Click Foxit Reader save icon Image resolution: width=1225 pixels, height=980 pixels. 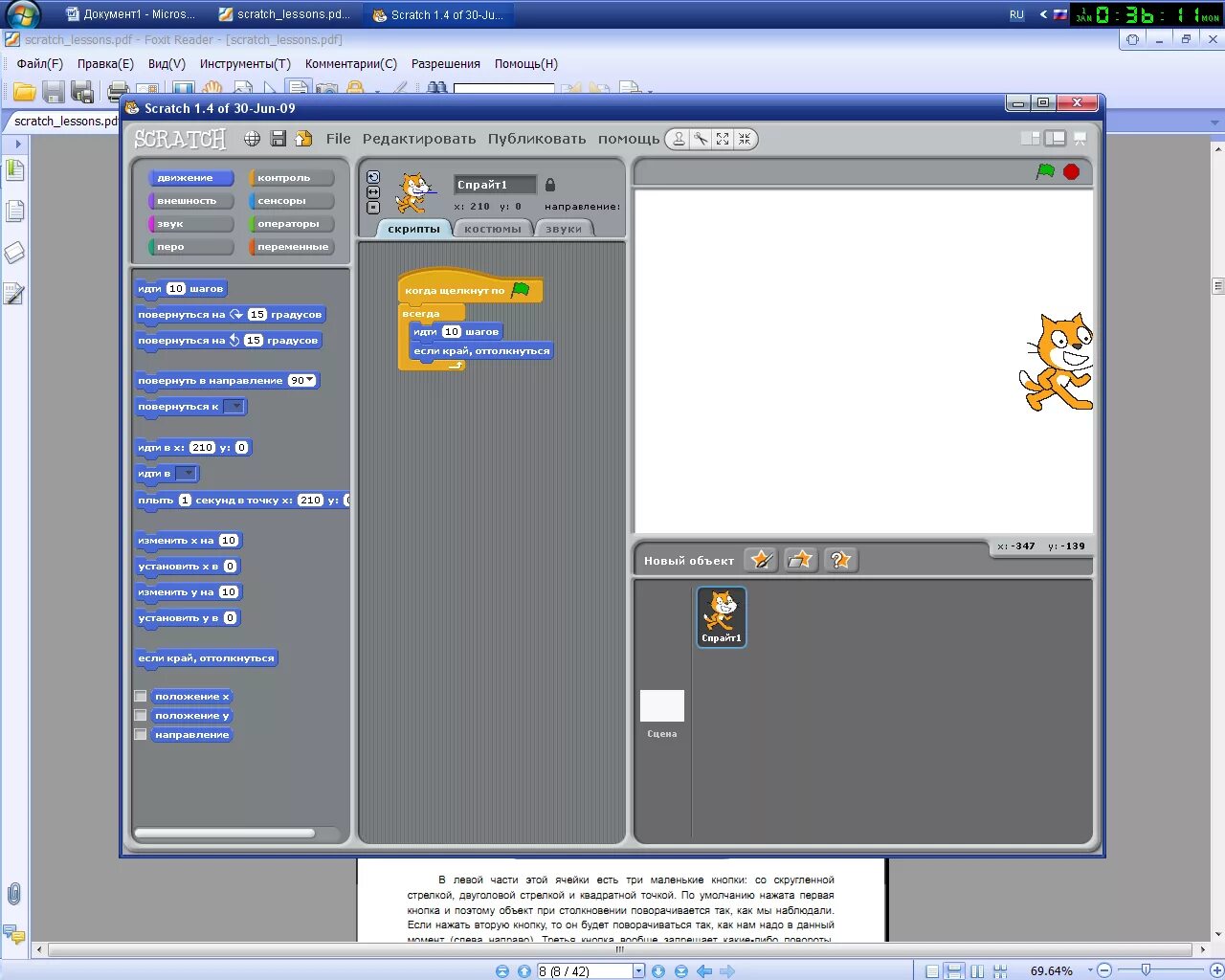point(54,92)
